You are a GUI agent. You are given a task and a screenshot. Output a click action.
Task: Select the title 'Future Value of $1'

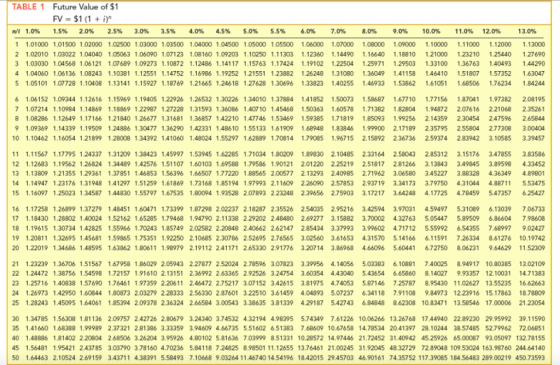point(86,7)
